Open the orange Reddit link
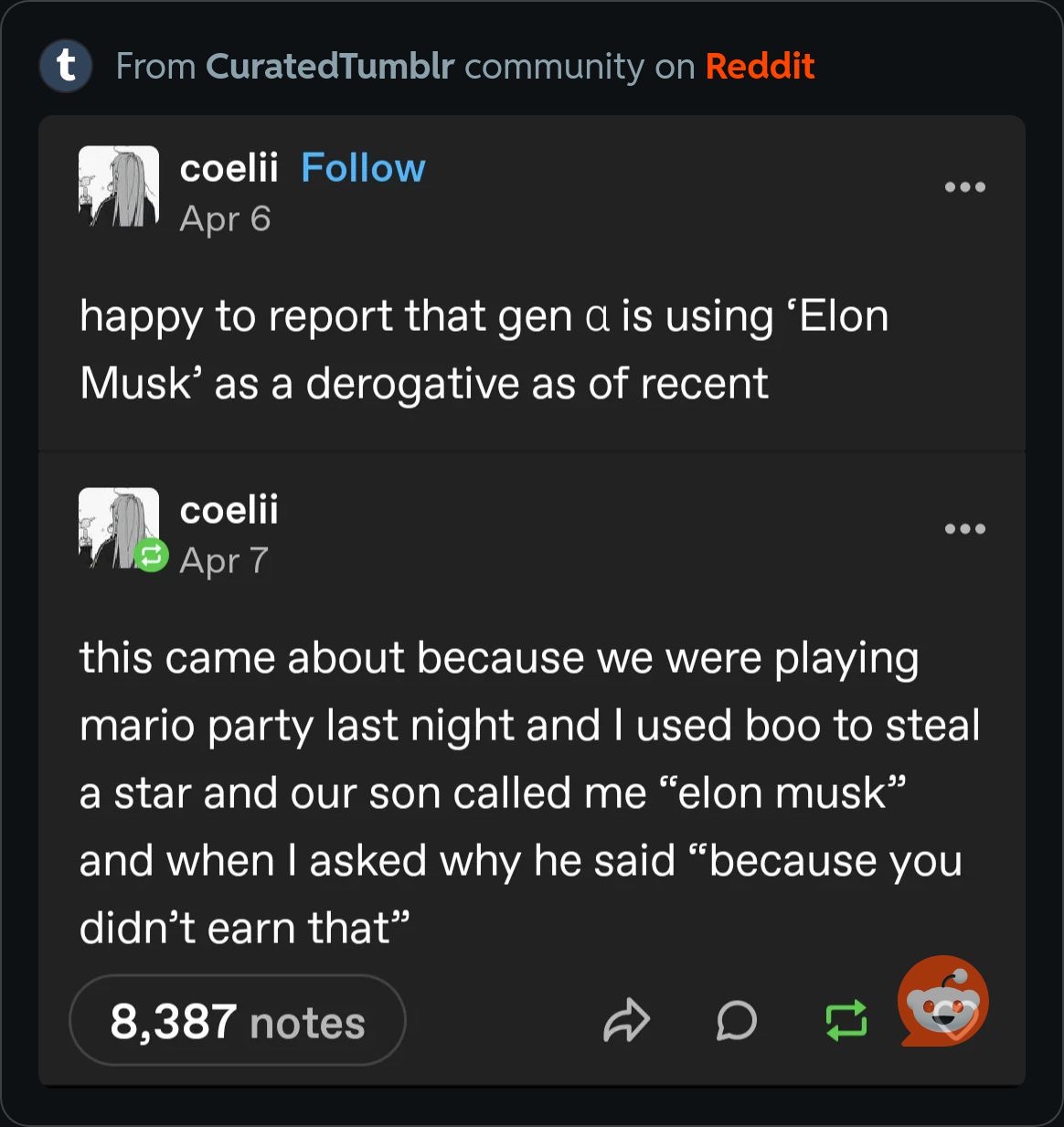Image resolution: width=1064 pixels, height=1127 pixels. [x=760, y=67]
